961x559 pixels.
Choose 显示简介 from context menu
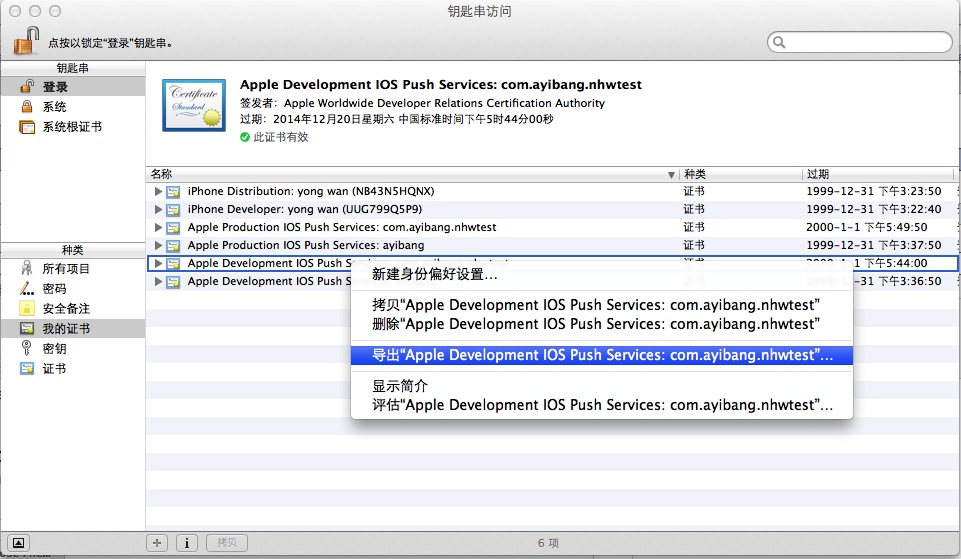click(602, 386)
